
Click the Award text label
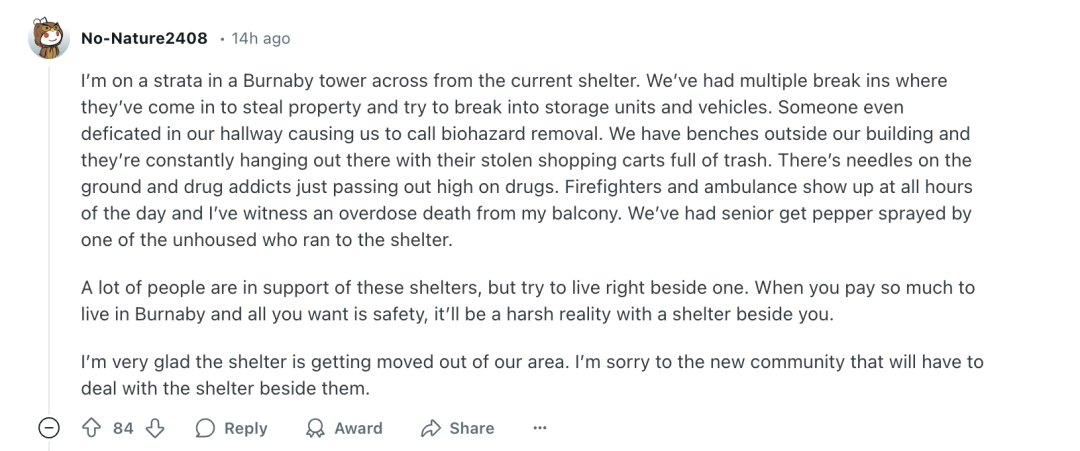click(x=358, y=428)
